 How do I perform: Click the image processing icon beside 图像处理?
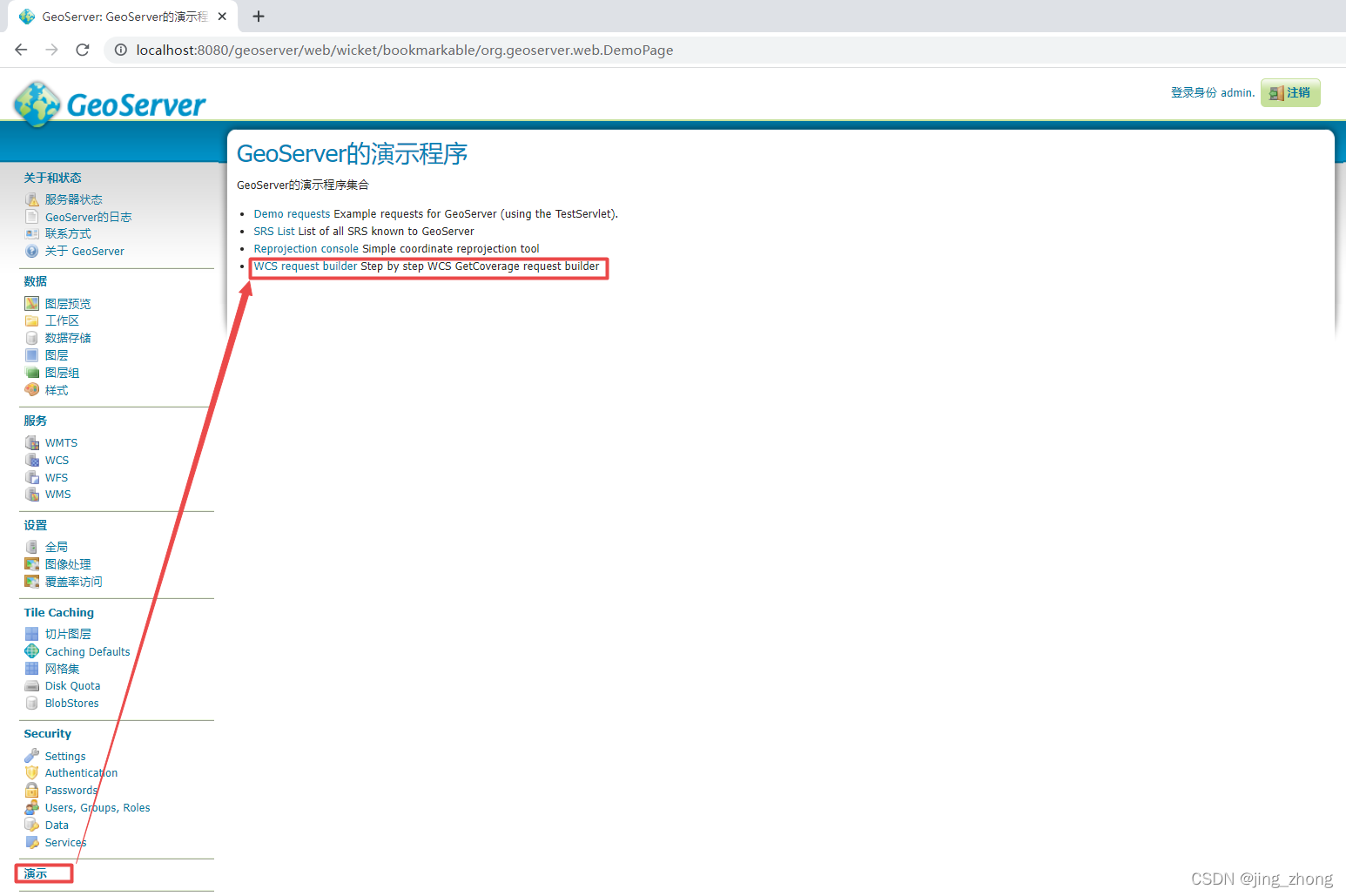click(32, 564)
